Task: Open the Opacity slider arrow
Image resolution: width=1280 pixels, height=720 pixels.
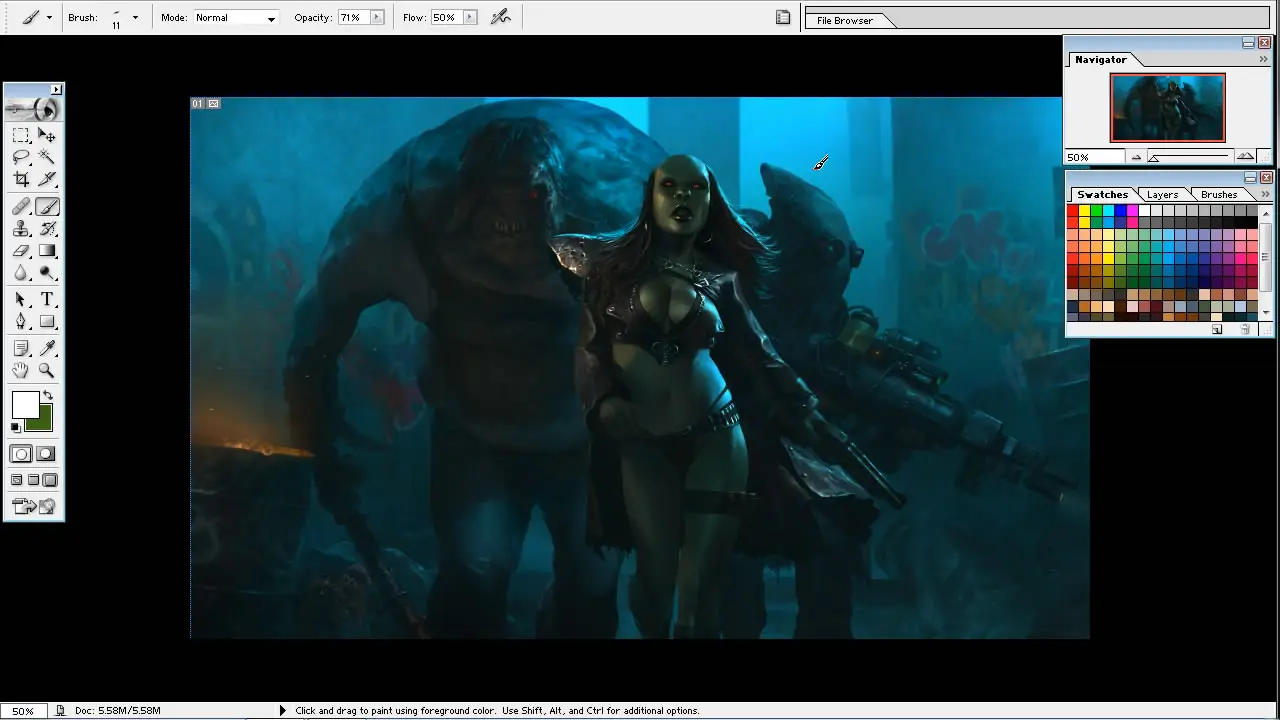Action: tap(377, 17)
